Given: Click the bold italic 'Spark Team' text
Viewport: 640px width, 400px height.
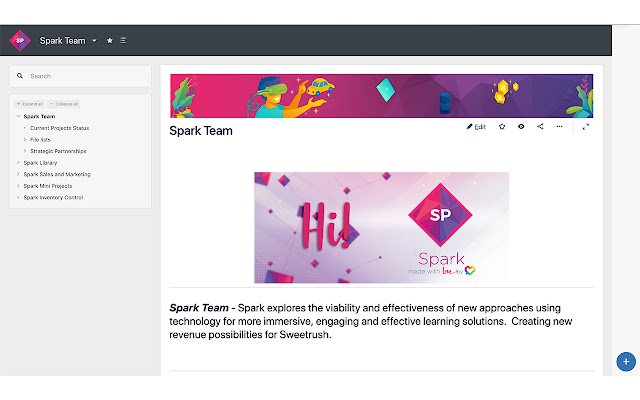Looking at the screenshot, I should point(199,308).
